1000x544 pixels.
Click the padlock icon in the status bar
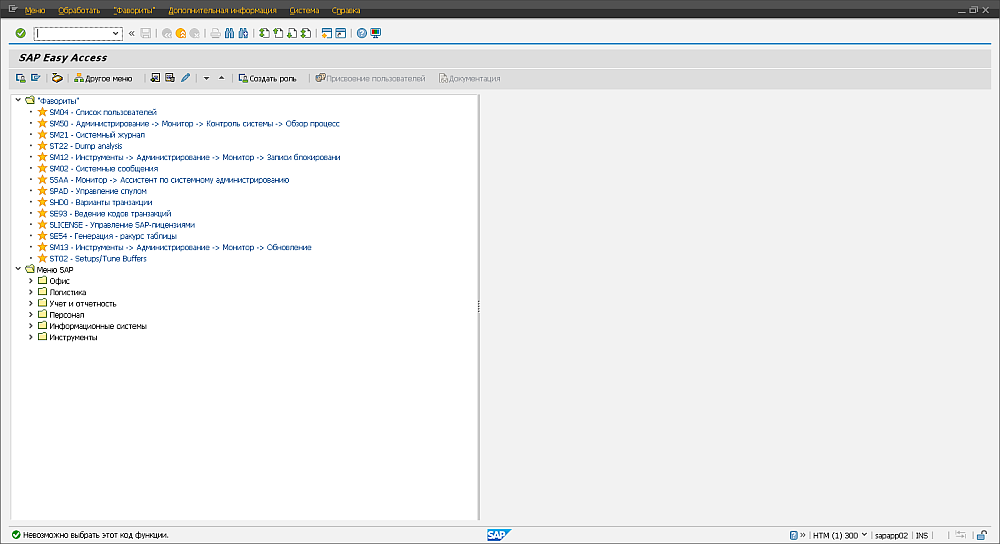(x=982, y=535)
